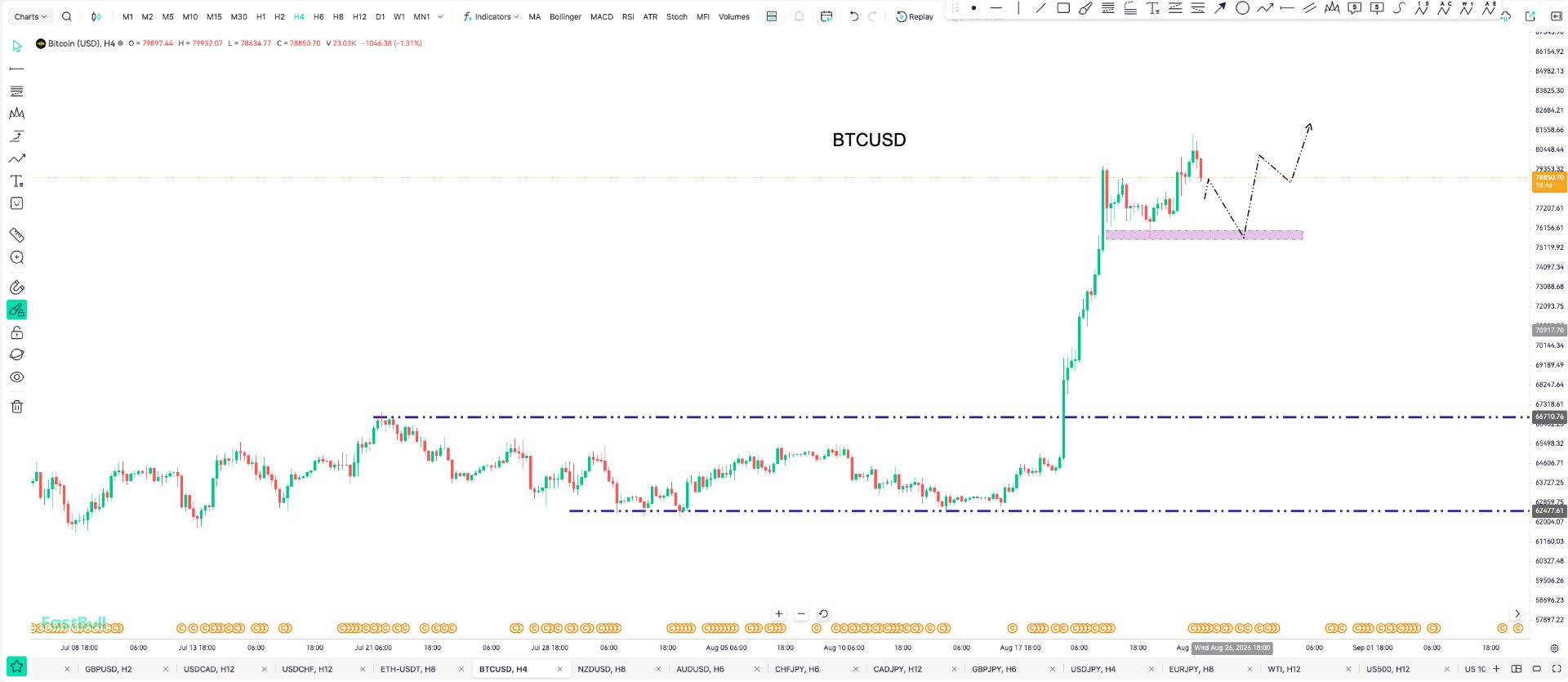Switch to the NZDUSD, H8 tab
Viewport: 1568px width, 682px height.
coord(601,669)
